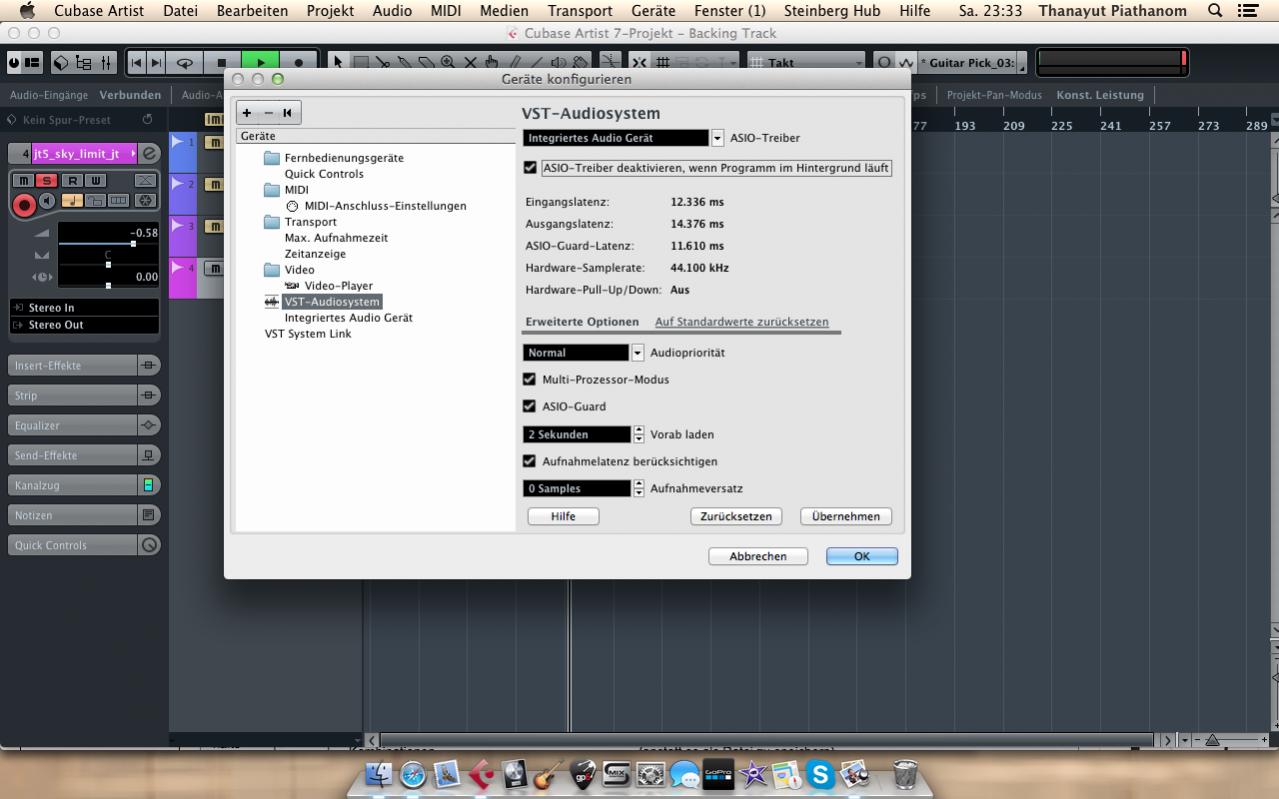The width and height of the screenshot is (1279, 799).
Task: Go to previous marker transport icon
Action: (138, 62)
